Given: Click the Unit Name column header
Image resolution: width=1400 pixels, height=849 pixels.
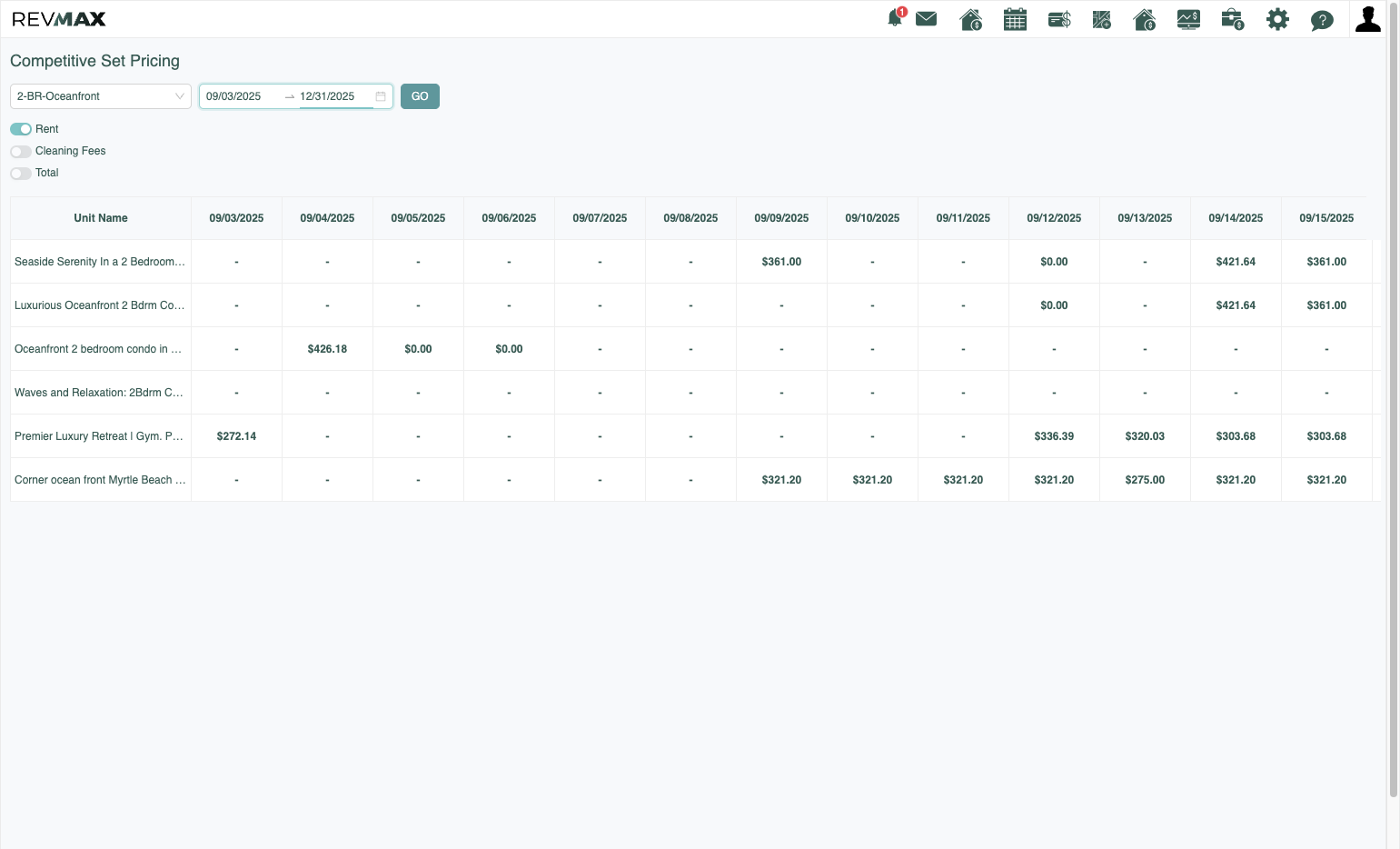Looking at the screenshot, I should 101,218.
